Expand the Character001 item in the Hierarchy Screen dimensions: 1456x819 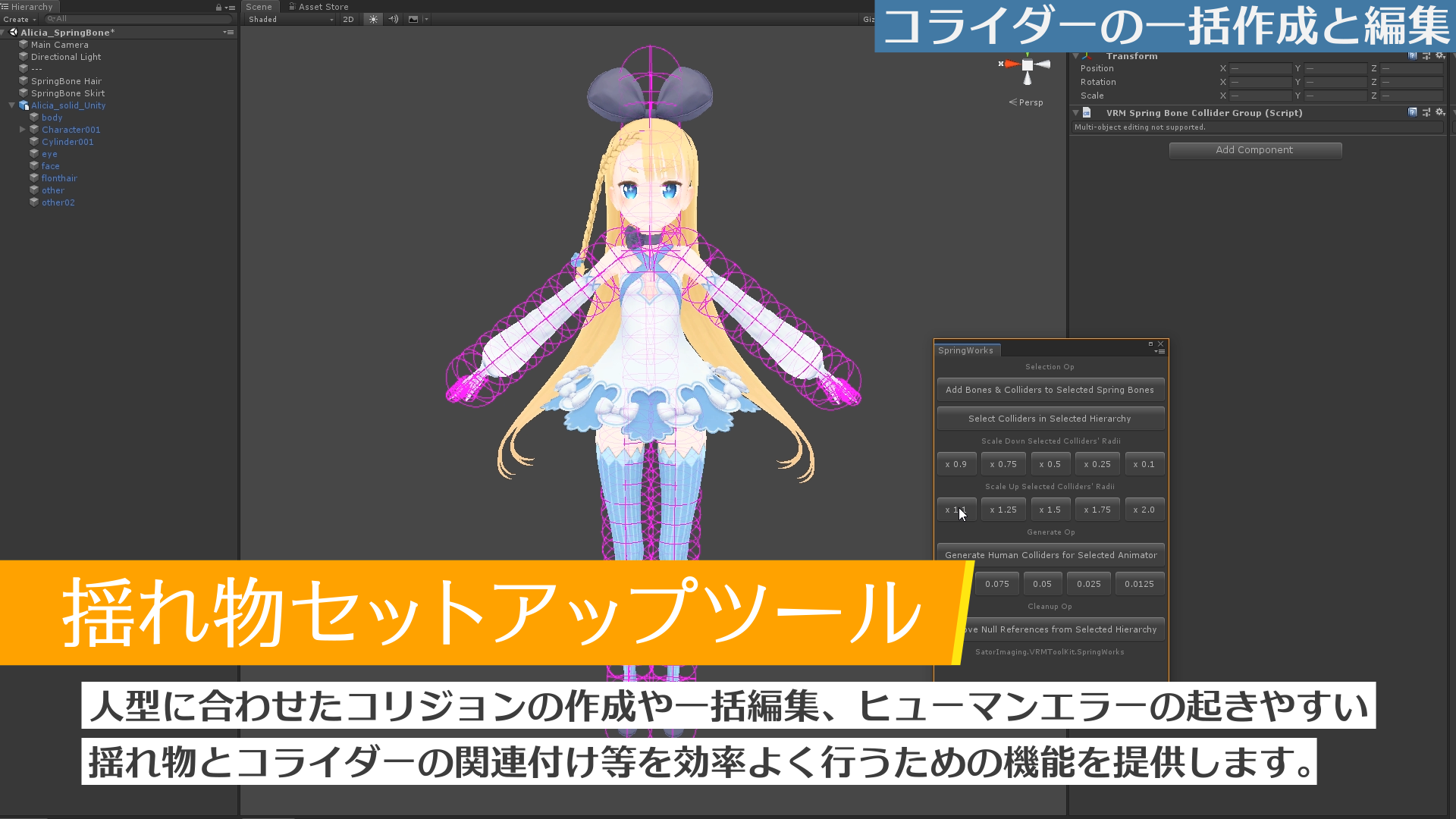point(24,129)
